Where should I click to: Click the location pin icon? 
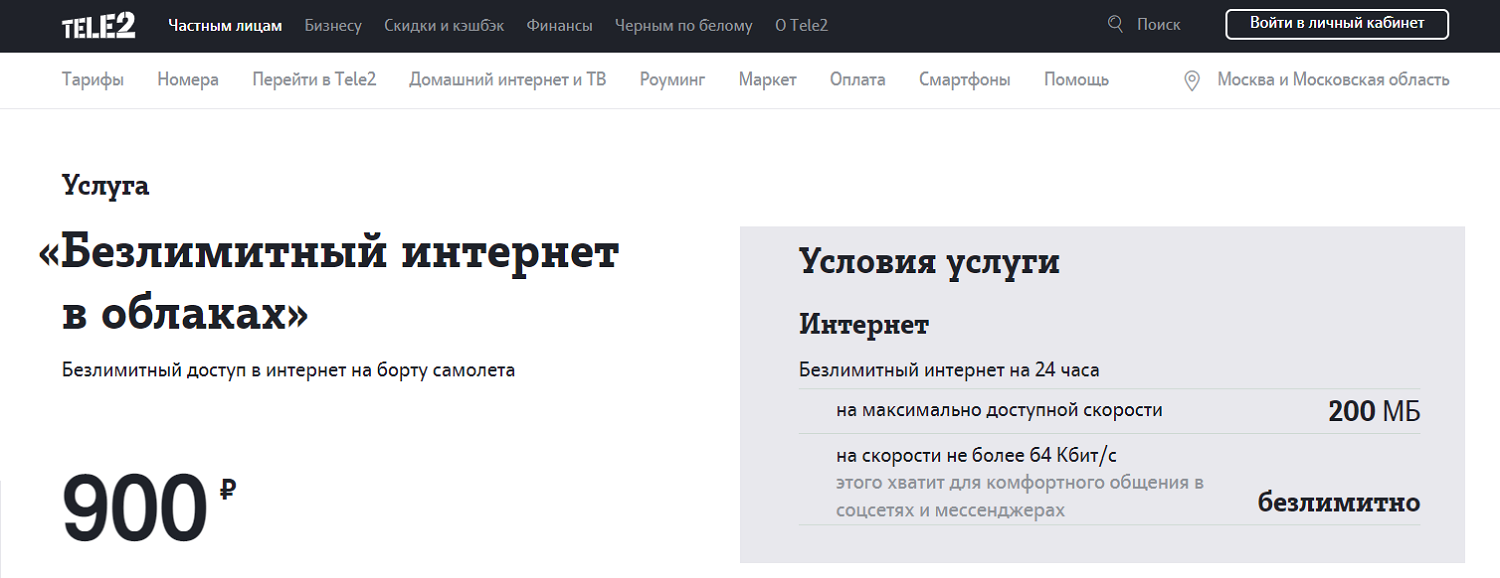[1191, 81]
